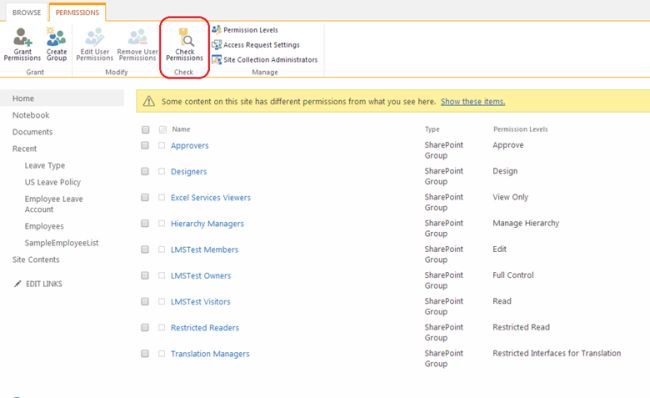The image size is (650, 398).
Task: Click the 'Show these items.' link
Action: pos(473,102)
